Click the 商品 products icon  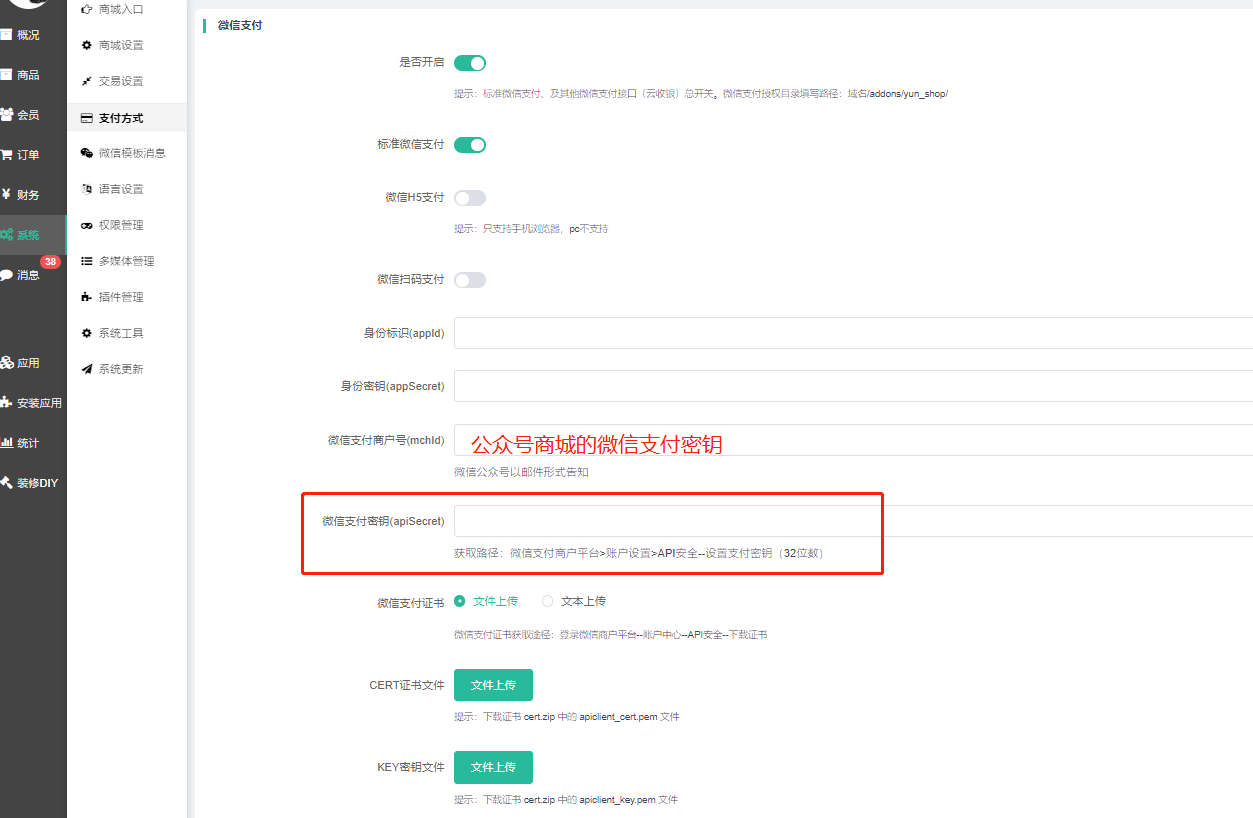click(x=6, y=75)
